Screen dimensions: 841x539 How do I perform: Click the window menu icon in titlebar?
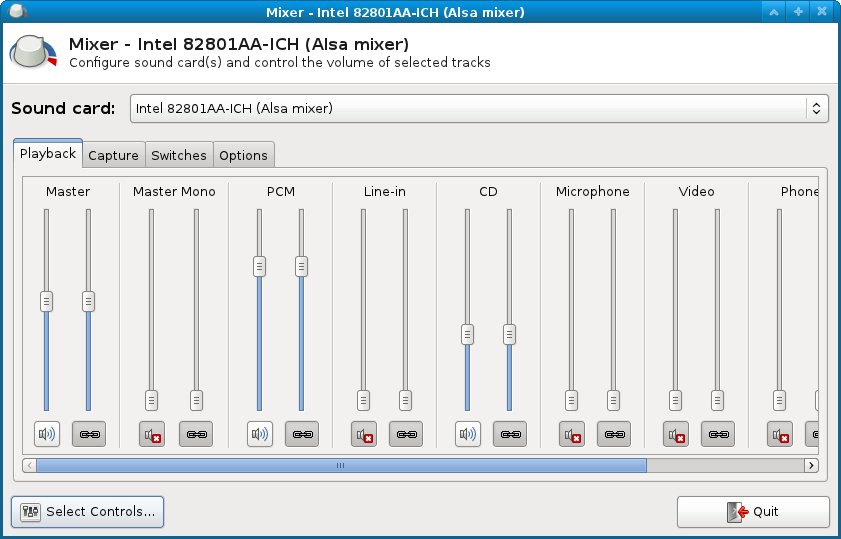click(x=18, y=11)
